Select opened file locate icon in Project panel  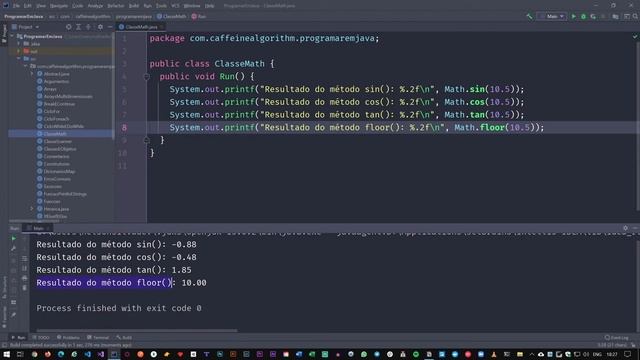click(69, 27)
